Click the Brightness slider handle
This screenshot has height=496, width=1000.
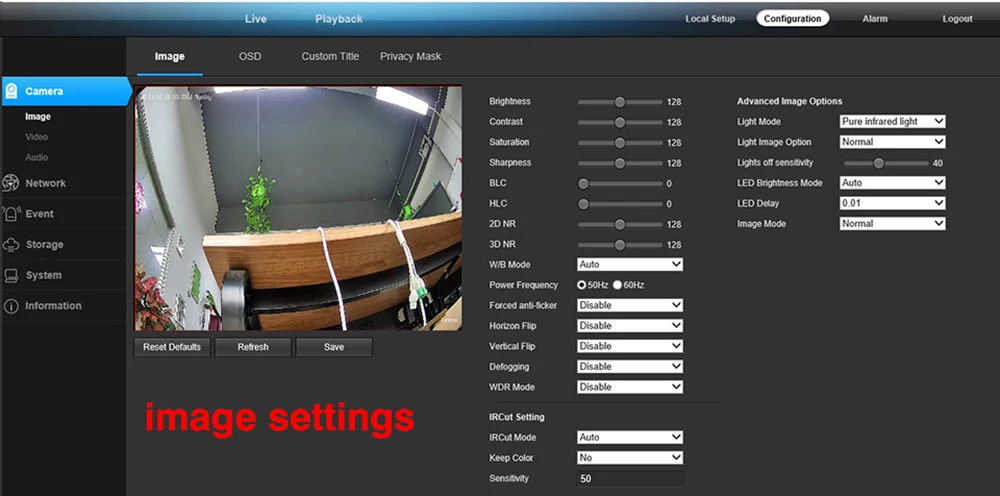(619, 102)
